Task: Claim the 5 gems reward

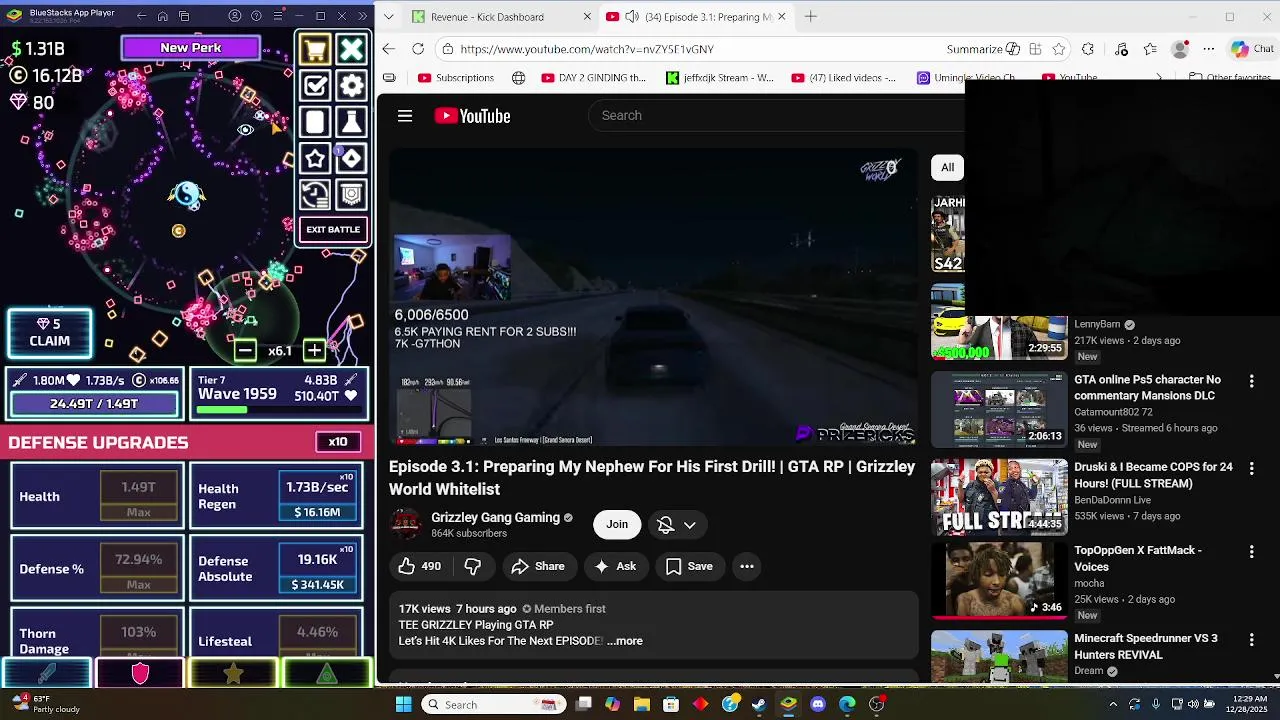Action: 50,333
